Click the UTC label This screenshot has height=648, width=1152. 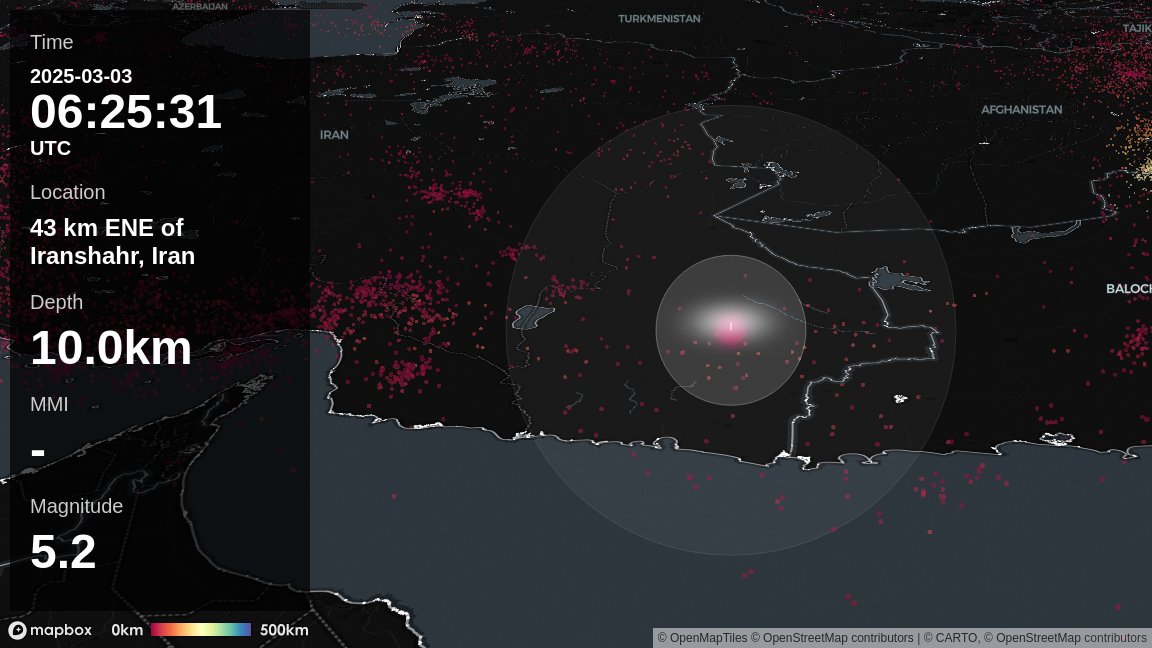pos(50,148)
